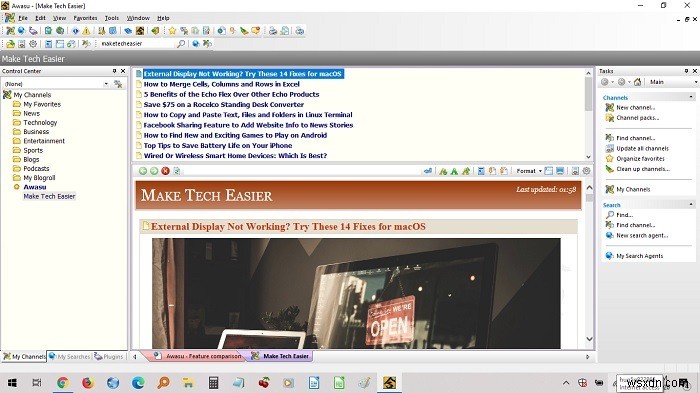Image resolution: width=700 pixels, height=393 pixels.
Task: Click the printer icon in the main toolbar
Action: [x=272, y=31]
